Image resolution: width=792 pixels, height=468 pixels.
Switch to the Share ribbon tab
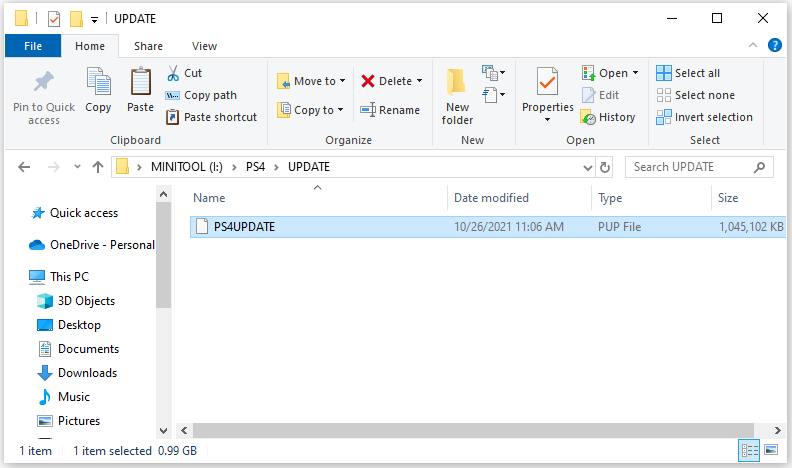pyautogui.click(x=148, y=46)
